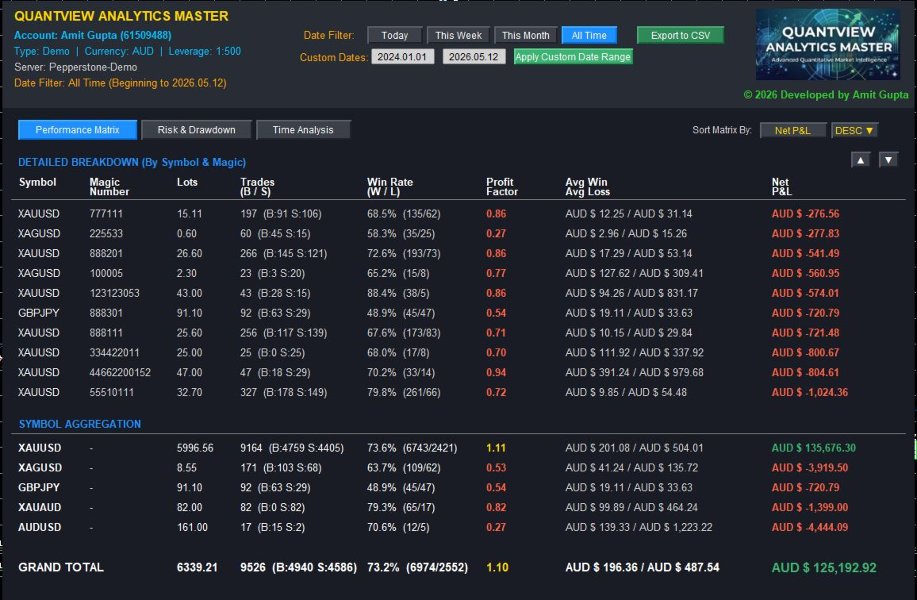Click magic number 888201
Image resolution: width=917 pixels, height=600 pixels.
[106, 254]
